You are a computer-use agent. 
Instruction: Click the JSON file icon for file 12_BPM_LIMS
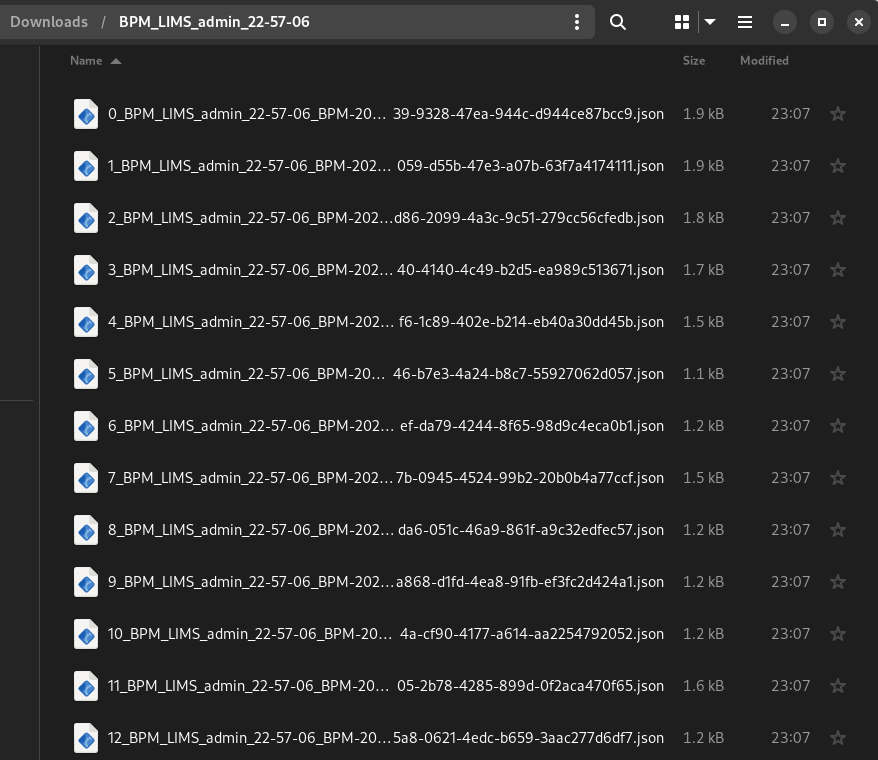(x=86, y=738)
